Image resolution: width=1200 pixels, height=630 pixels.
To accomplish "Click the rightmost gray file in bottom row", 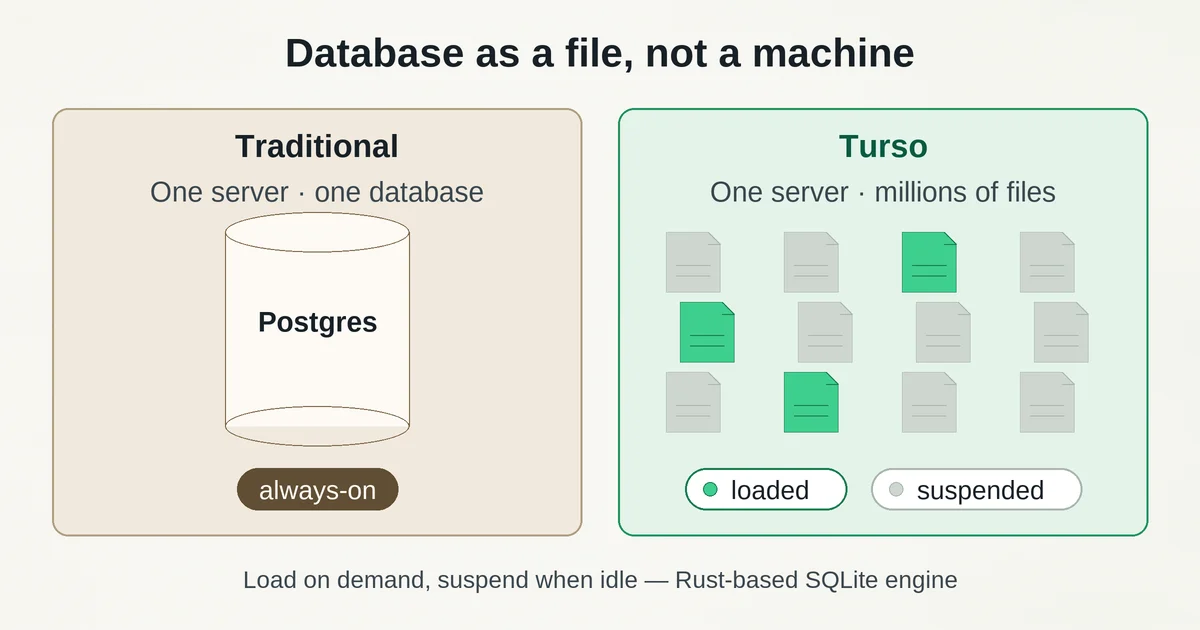I will 1047,402.
